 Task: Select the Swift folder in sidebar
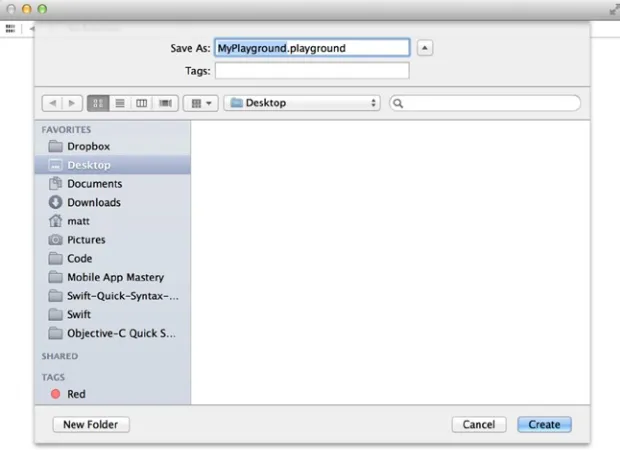[113, 314]
